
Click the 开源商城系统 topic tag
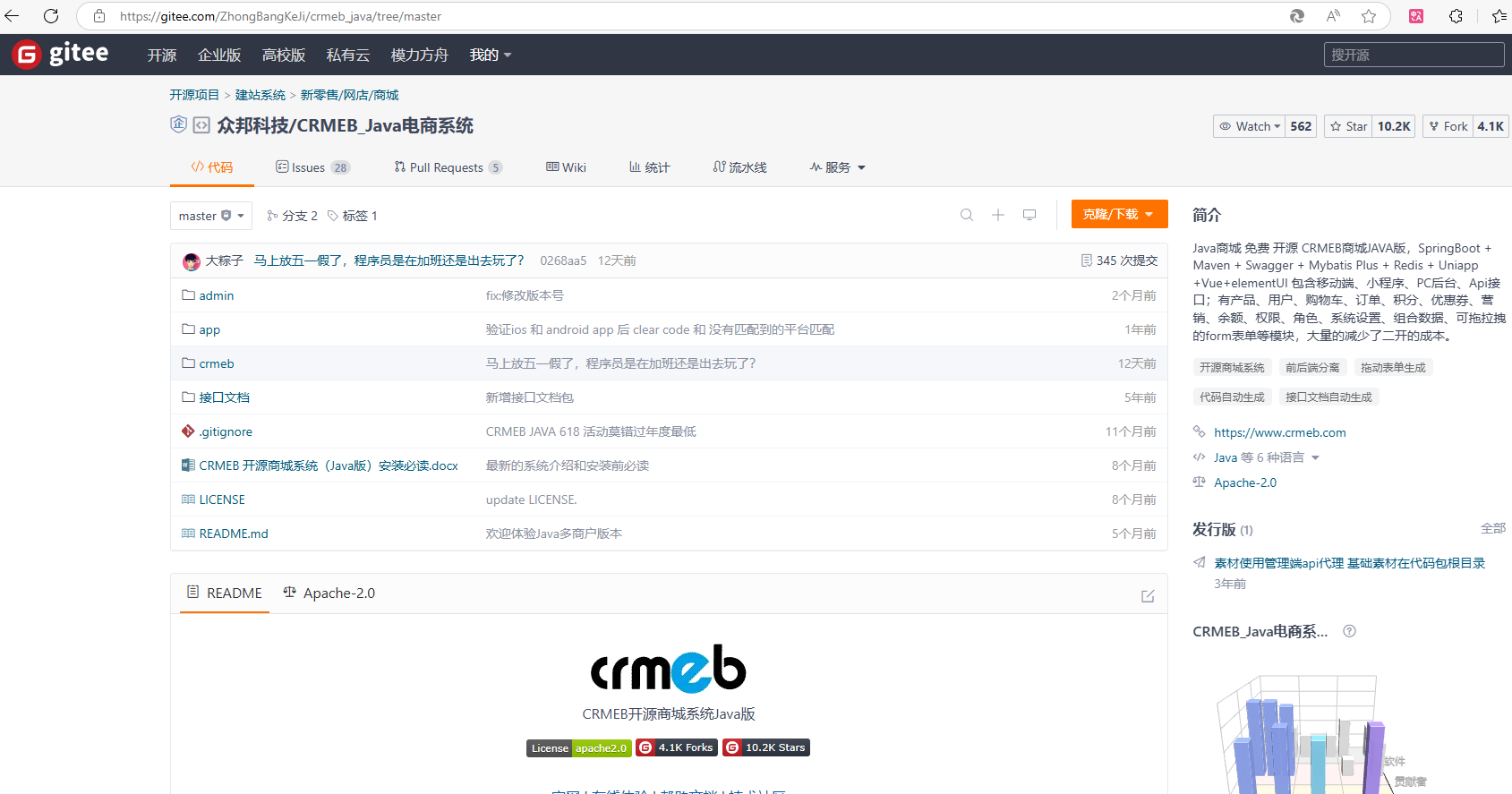pyautogui.click(x=1232, y=368)
